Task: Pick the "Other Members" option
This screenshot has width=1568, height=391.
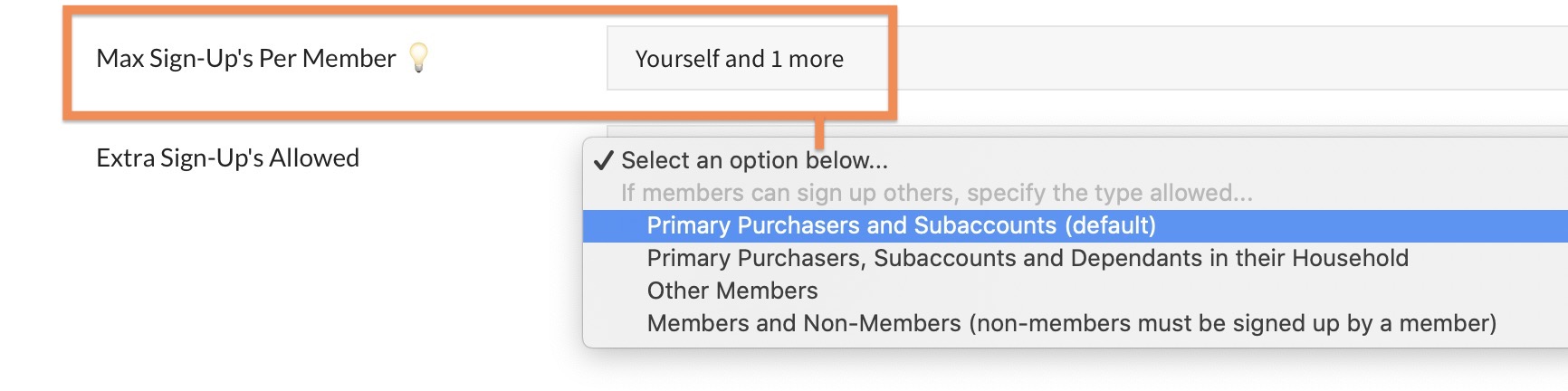Action: 732,291
